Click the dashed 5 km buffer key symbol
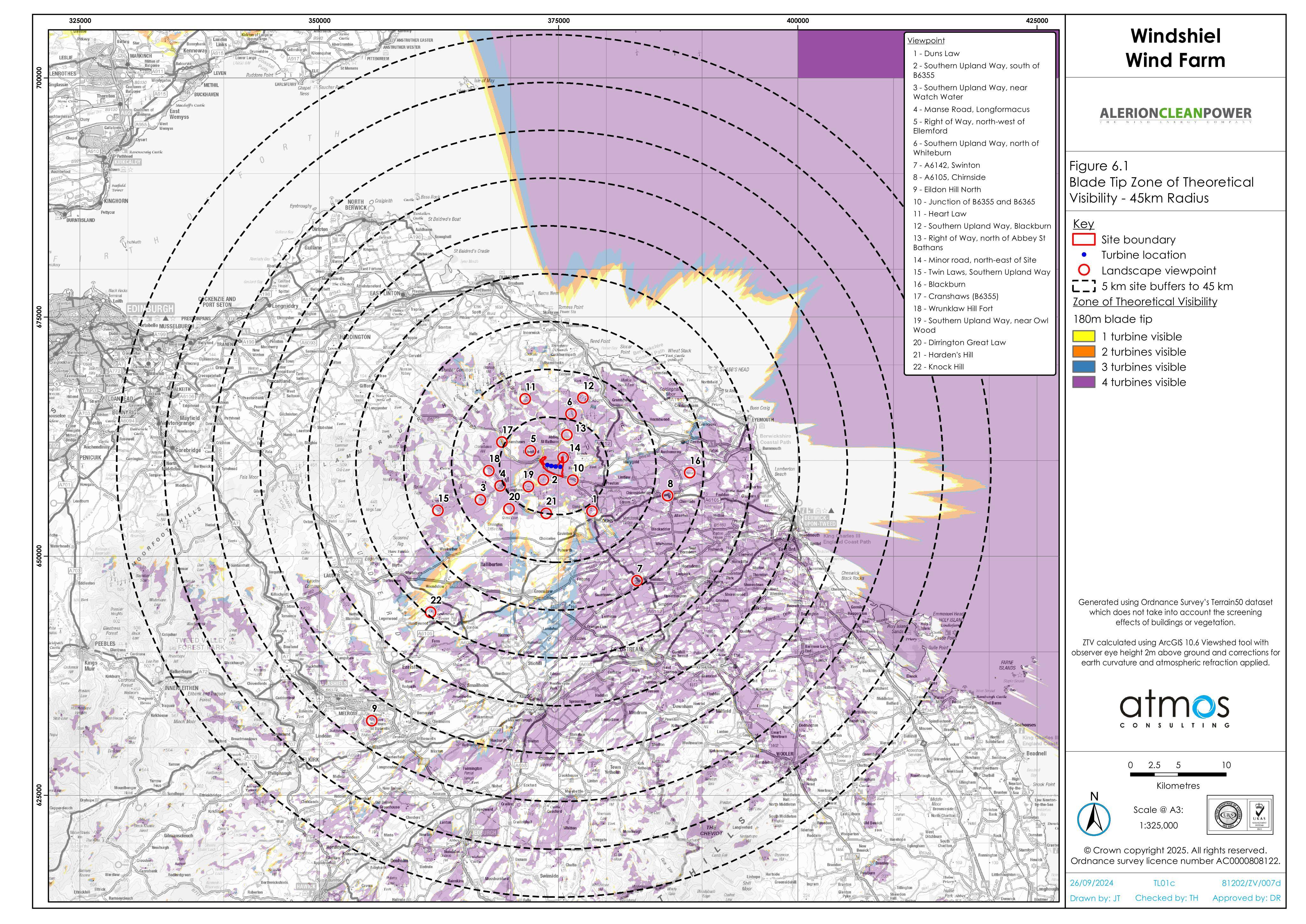 (x=1083, y=286)
